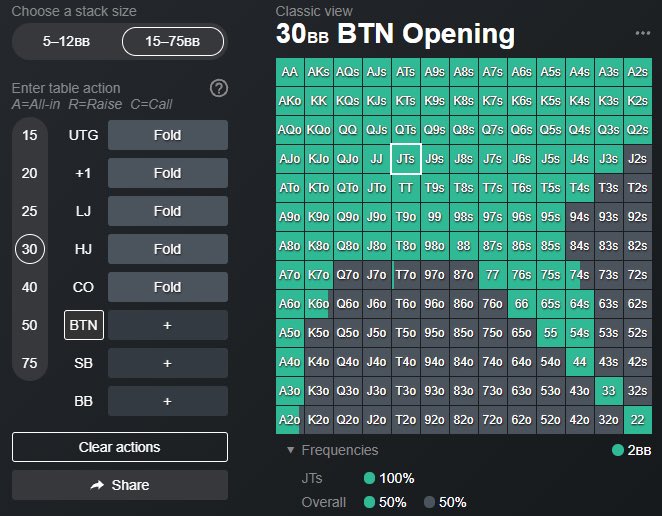Add an action for SB
This screenshot has height=516, width=662.
coord(168,363)
